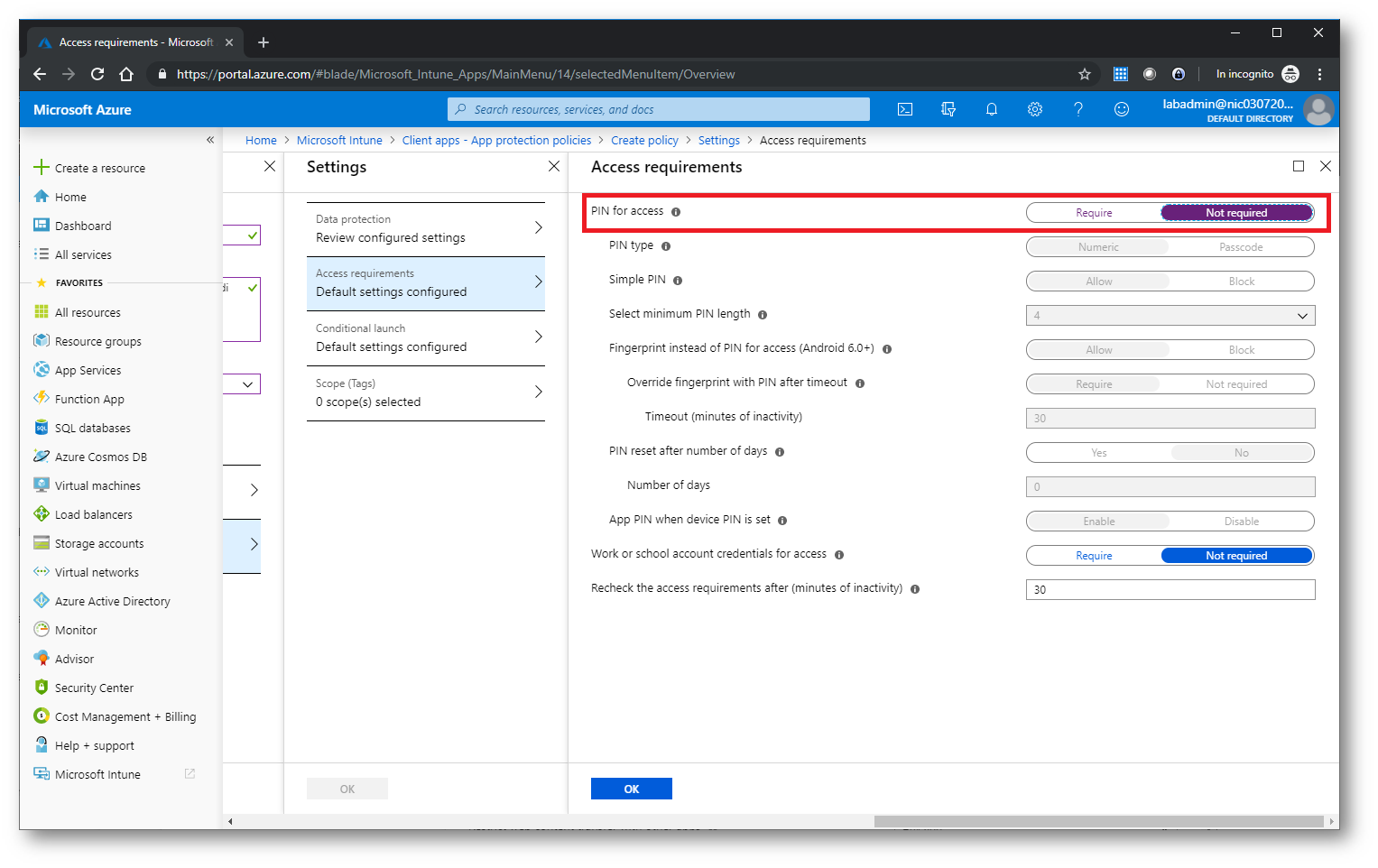This screenshot has height=868, width=1378.
Task: Go to Create policy breadcrumb link
Action: click(x=644, y=140)
